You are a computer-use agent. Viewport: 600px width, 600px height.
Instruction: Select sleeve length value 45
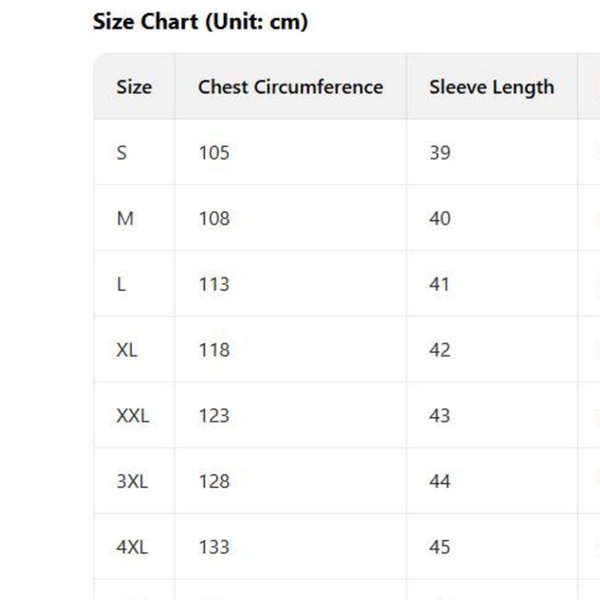(440, 547)
